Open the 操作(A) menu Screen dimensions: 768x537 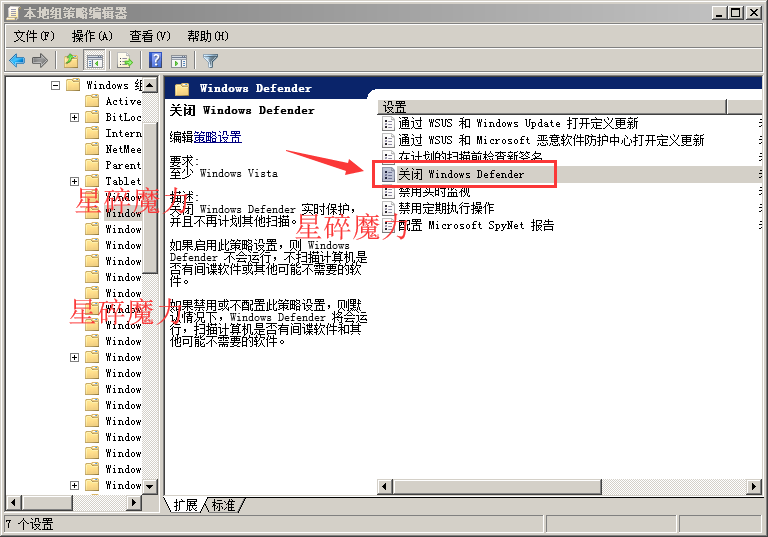[x=92, y=36]
